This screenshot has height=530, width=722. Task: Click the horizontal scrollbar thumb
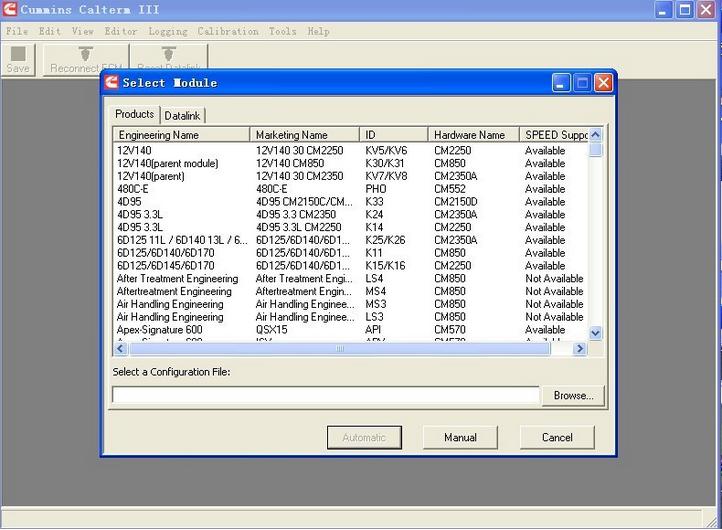340,349
